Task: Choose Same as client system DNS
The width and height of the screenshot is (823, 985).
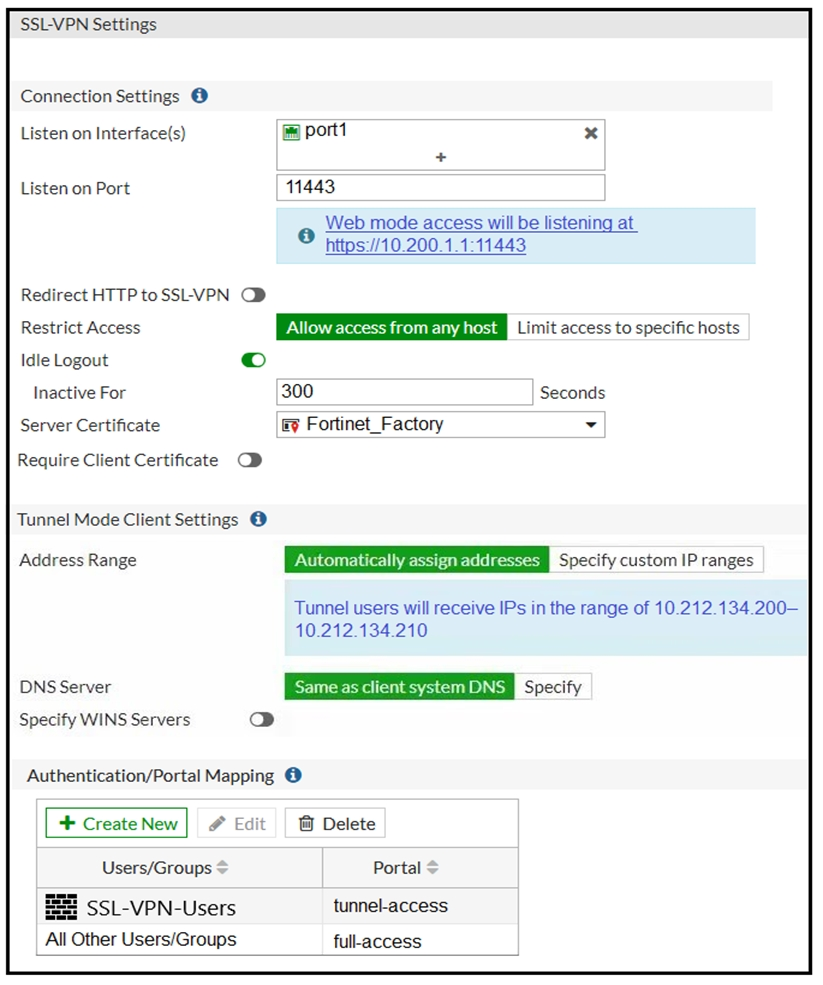Action: [400, 687]
